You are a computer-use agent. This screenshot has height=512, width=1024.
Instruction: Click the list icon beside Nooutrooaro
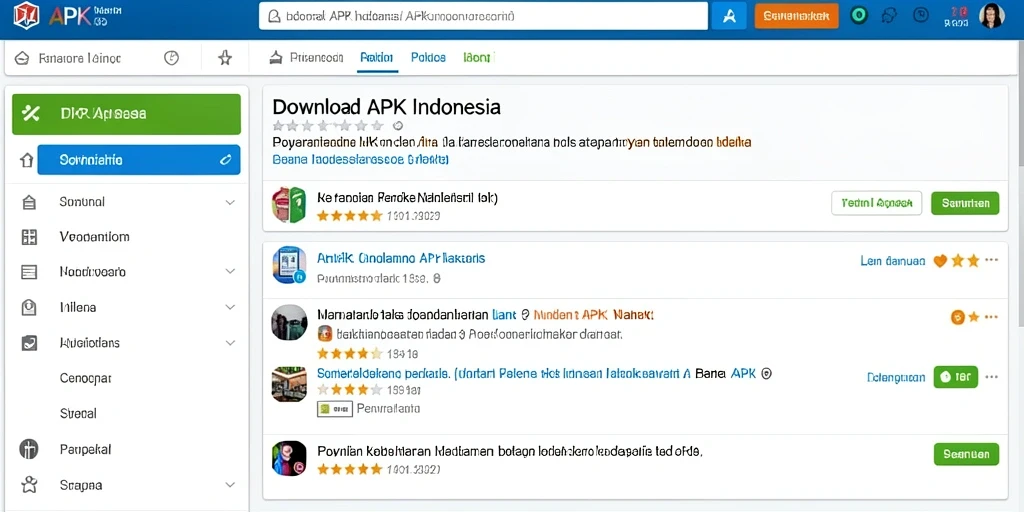[29, 272]
